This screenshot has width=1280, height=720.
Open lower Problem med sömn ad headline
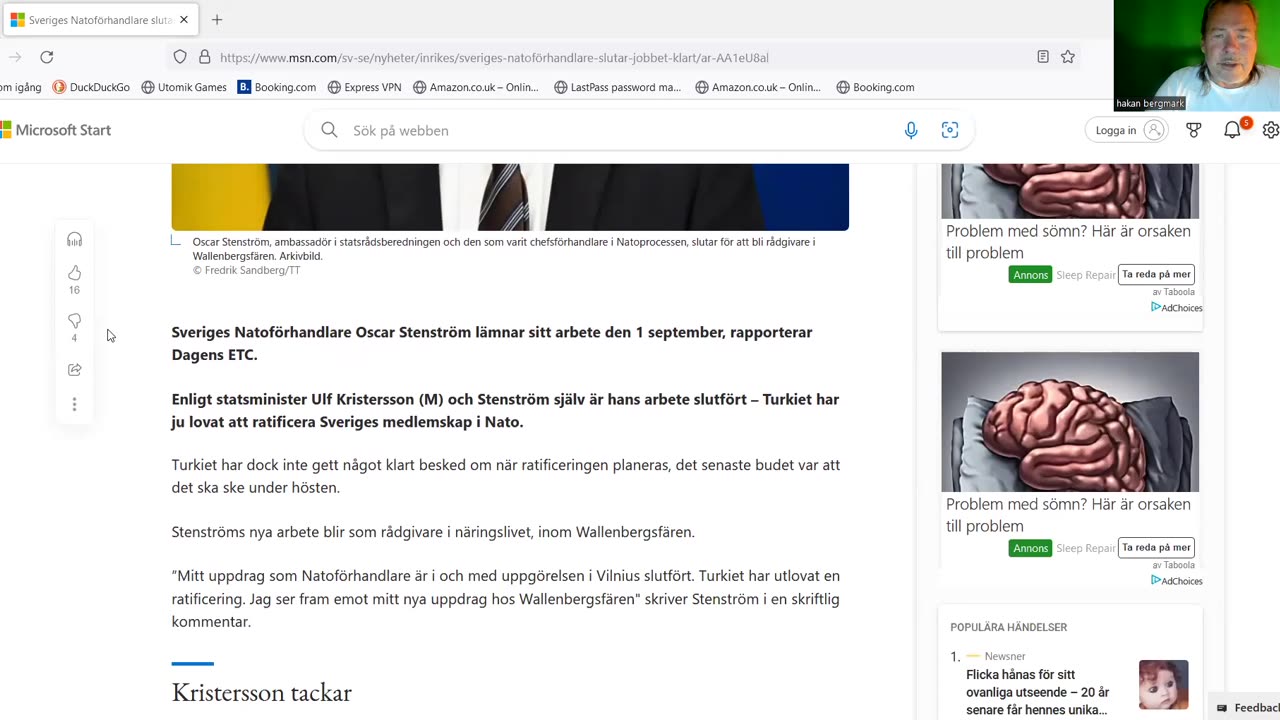pyautogui.click(x=1068, y=515)
